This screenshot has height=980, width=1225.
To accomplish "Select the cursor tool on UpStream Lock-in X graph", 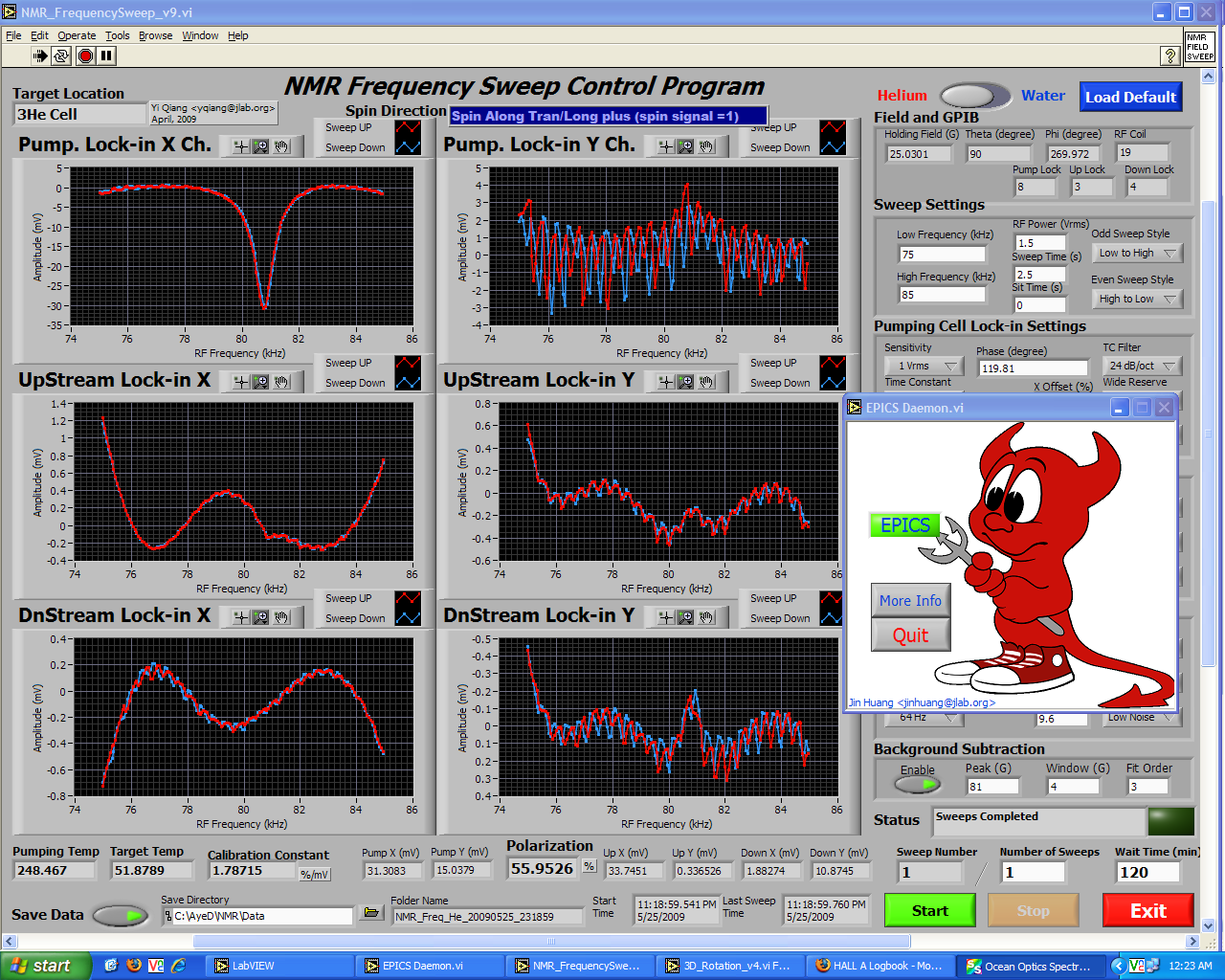I will point(239,382).
